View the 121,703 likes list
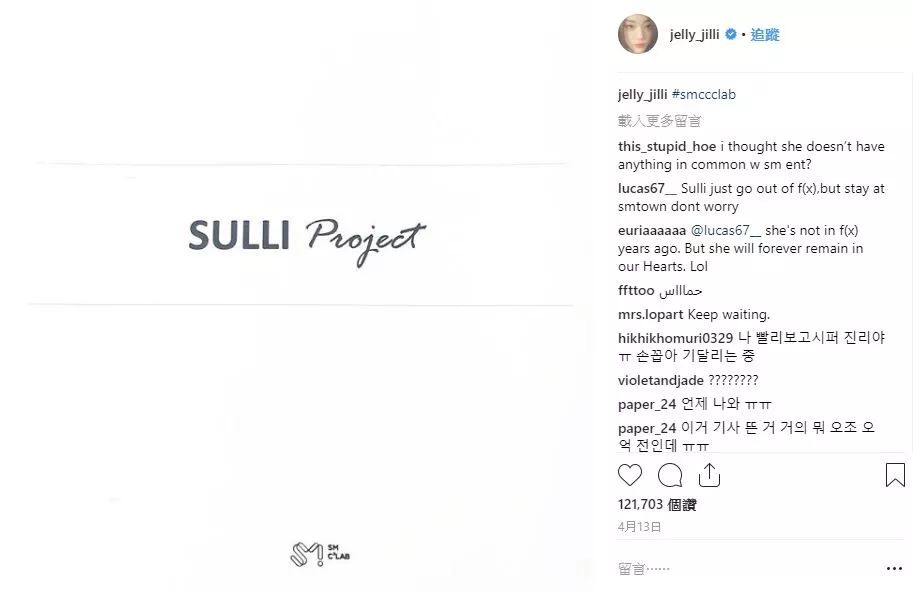 [657, 504]
